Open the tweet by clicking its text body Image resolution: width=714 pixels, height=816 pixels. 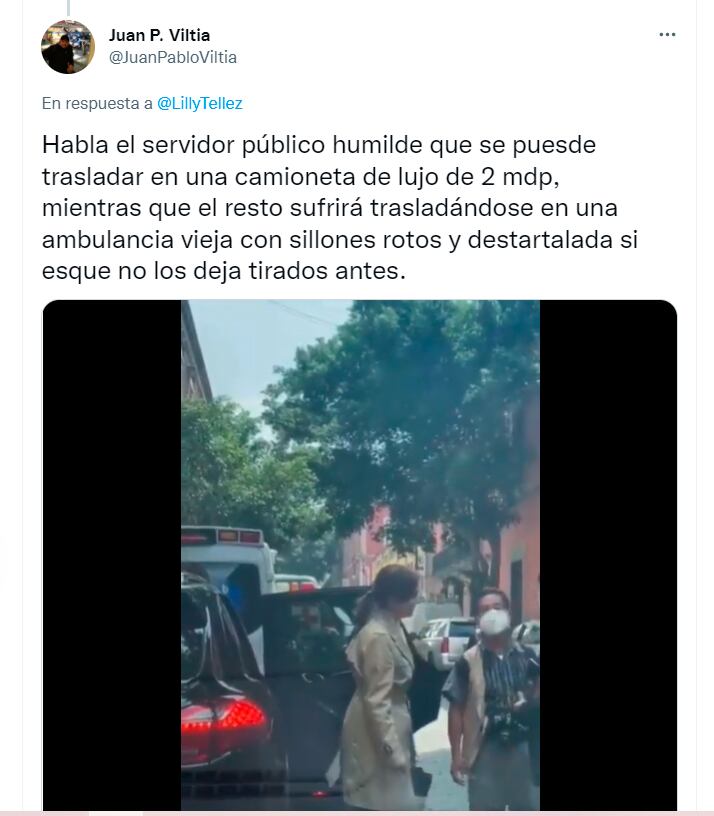coord(340,208)
